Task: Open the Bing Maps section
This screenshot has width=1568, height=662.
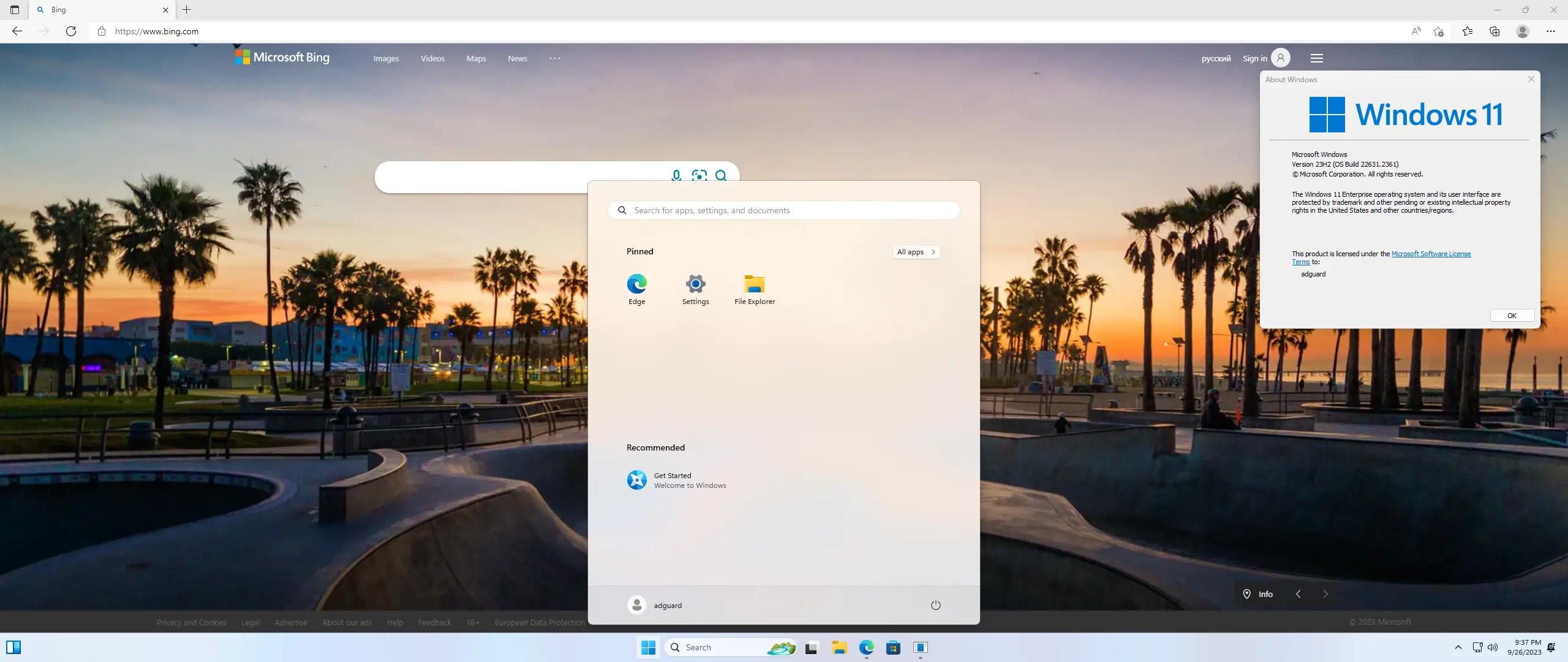Action: tap(476, 59)
